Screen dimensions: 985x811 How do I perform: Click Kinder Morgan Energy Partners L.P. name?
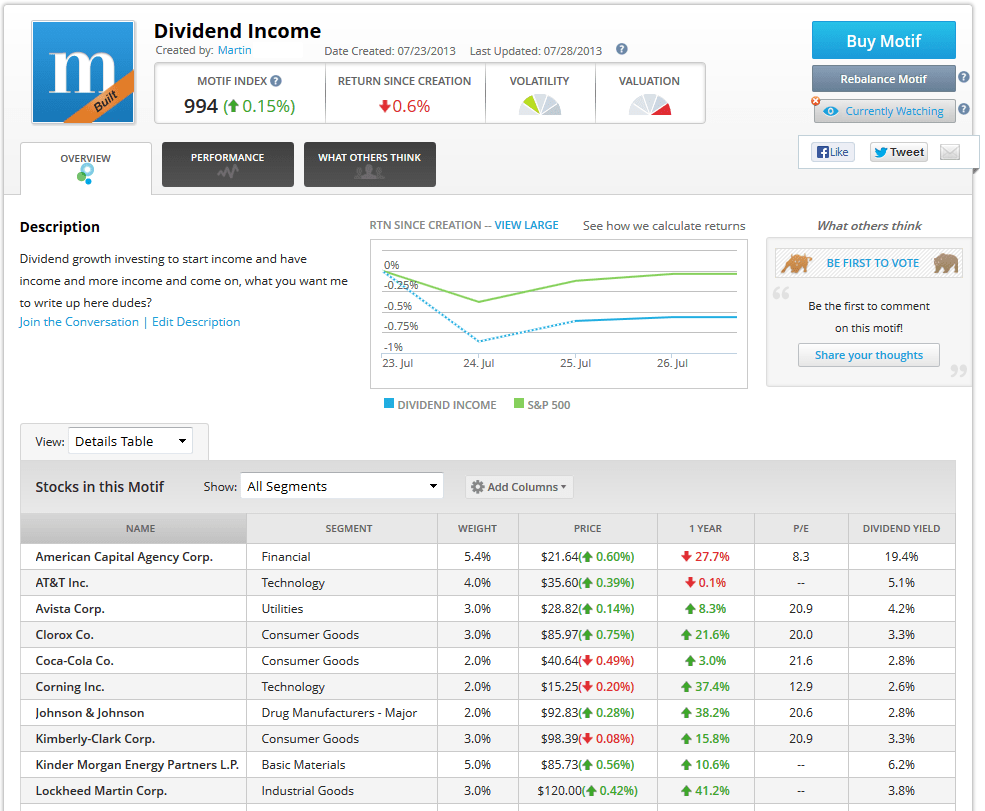coord(137,765)
